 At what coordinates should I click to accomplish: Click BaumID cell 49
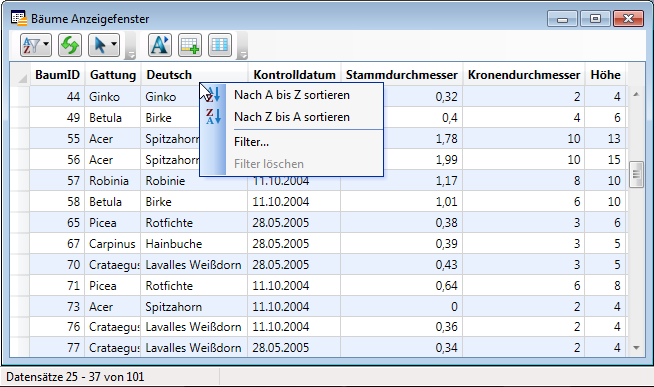(57, 118)
